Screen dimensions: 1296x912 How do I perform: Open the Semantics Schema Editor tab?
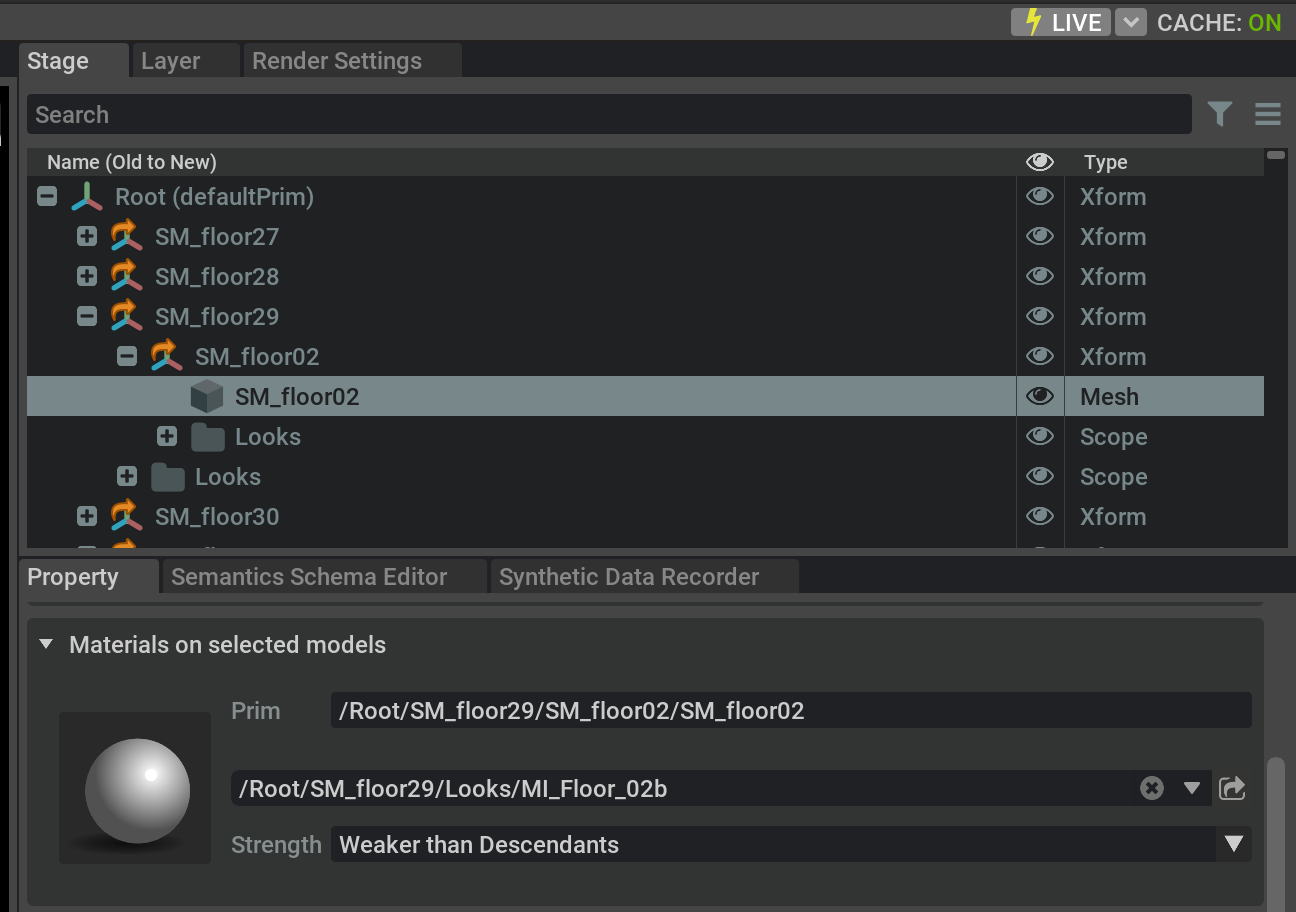(x=309, y=577)
